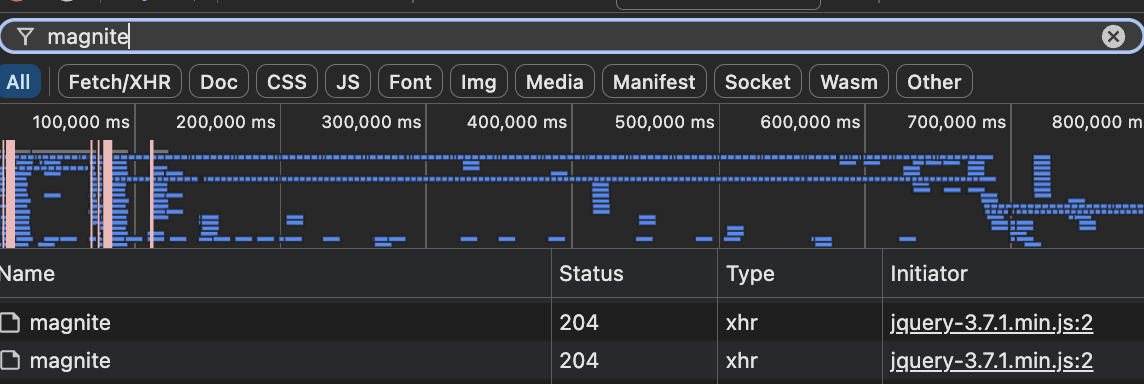The image size is (1144, 384).
Task: Click the 400,000 ms timeline marker
Action: click(517, 122)
